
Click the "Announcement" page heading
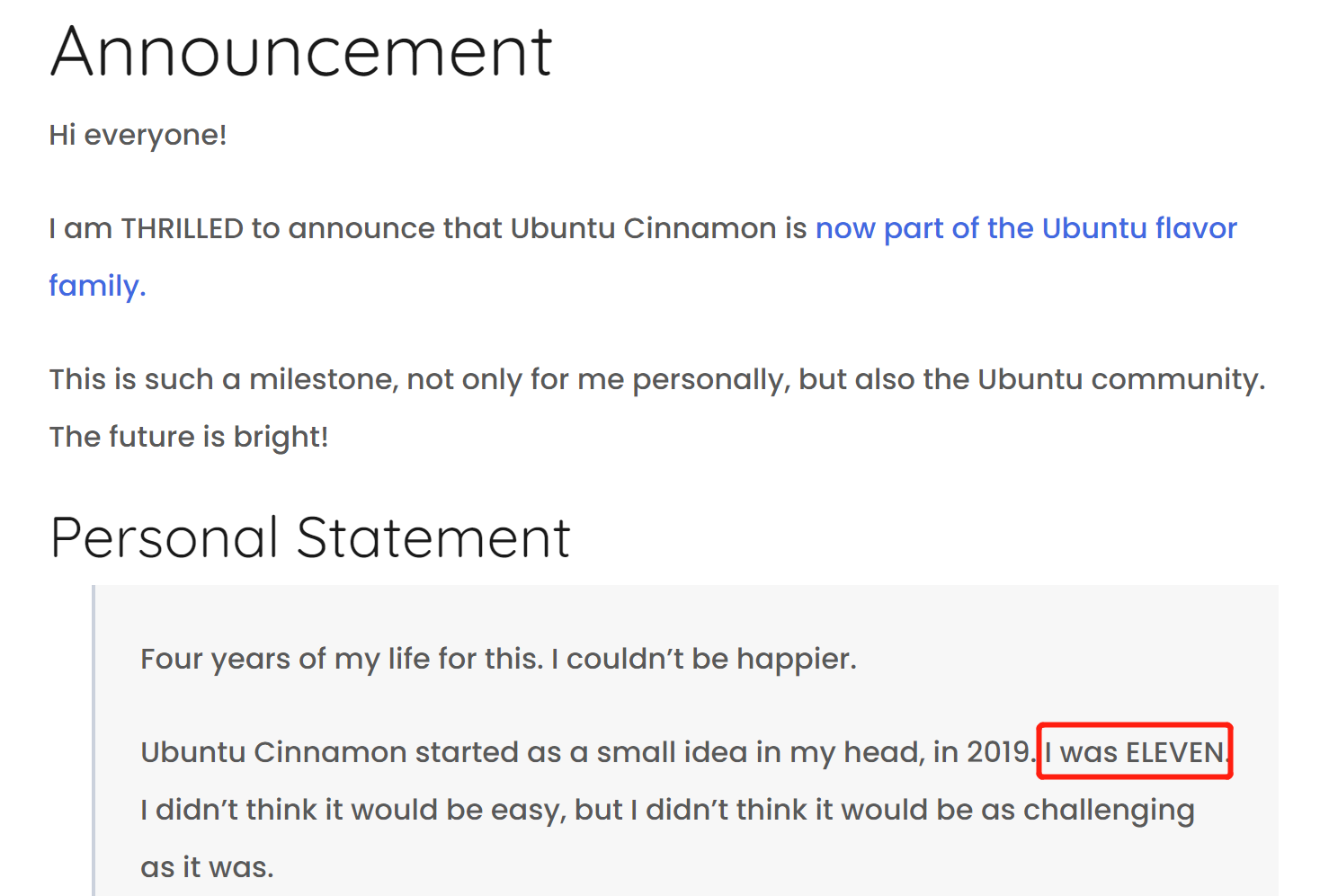click(x=301, y=51)
